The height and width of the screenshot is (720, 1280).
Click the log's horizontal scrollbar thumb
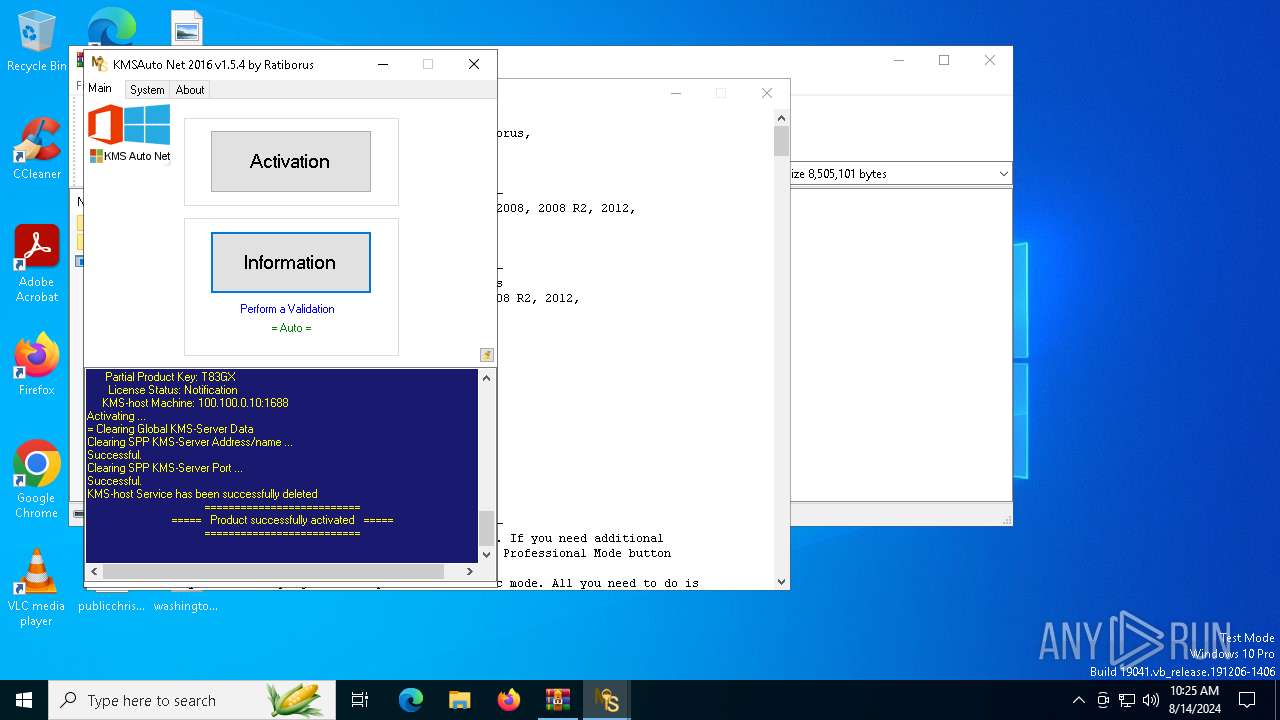(x=273, y=571)
